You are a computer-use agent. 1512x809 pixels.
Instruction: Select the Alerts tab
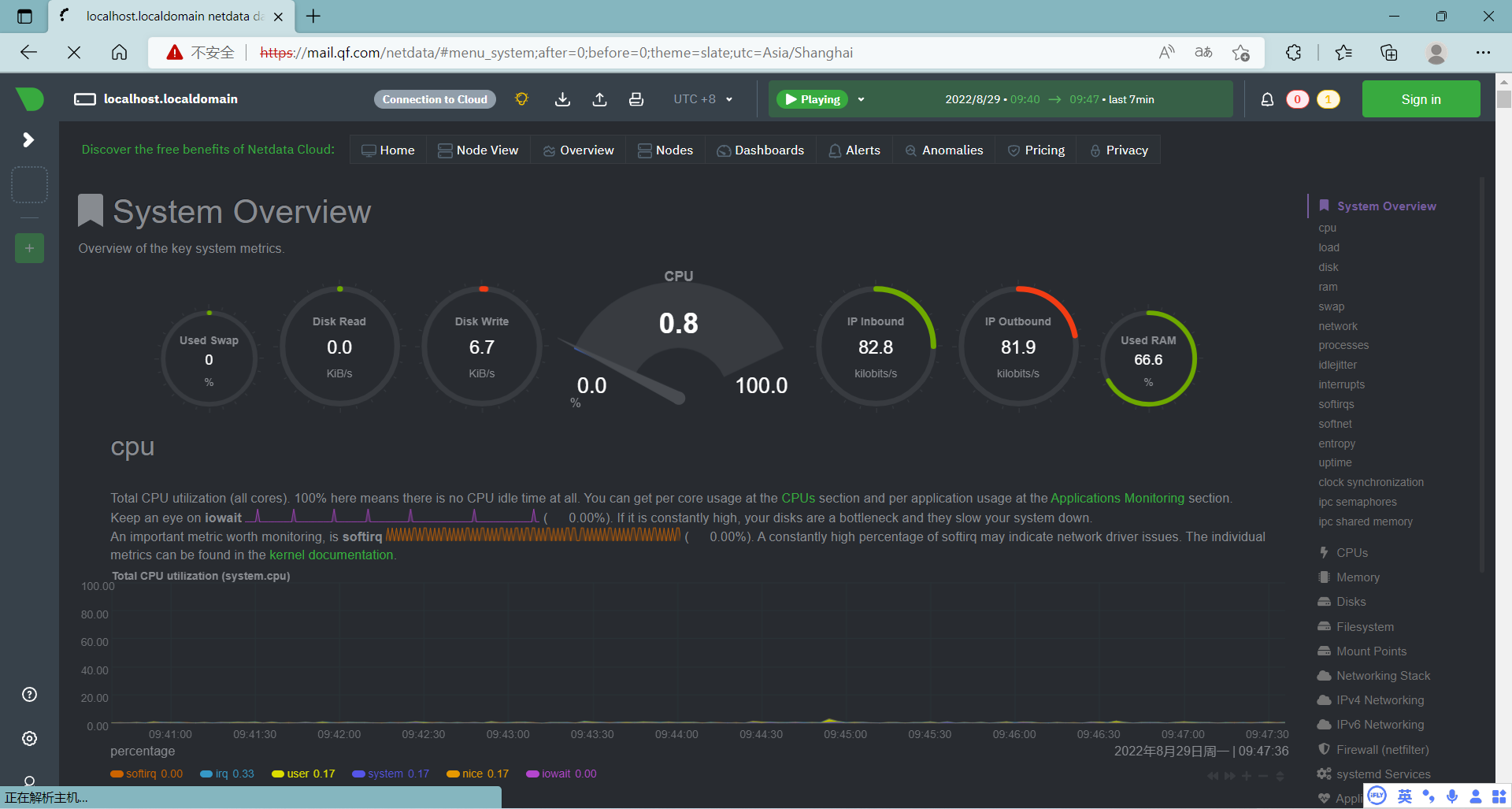coord(854,150)
